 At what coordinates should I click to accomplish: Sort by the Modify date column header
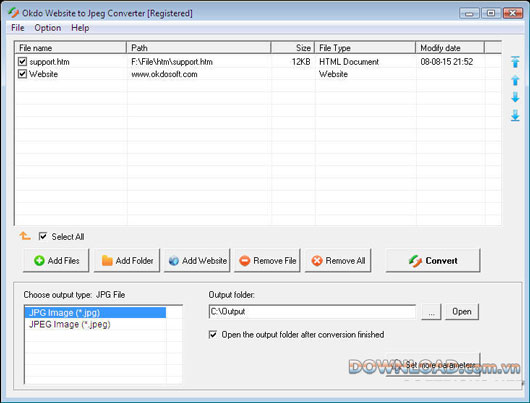[x=450, y=48]
